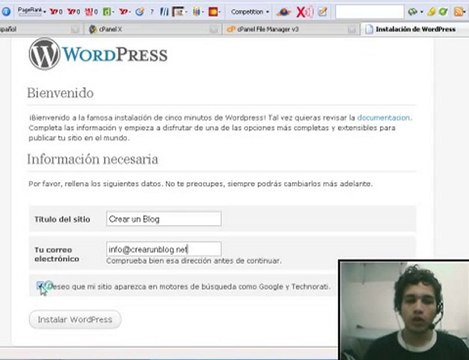Click the WordPress logo
The height and width of the screenshot is (360, 469).
(x=98, y=54)
